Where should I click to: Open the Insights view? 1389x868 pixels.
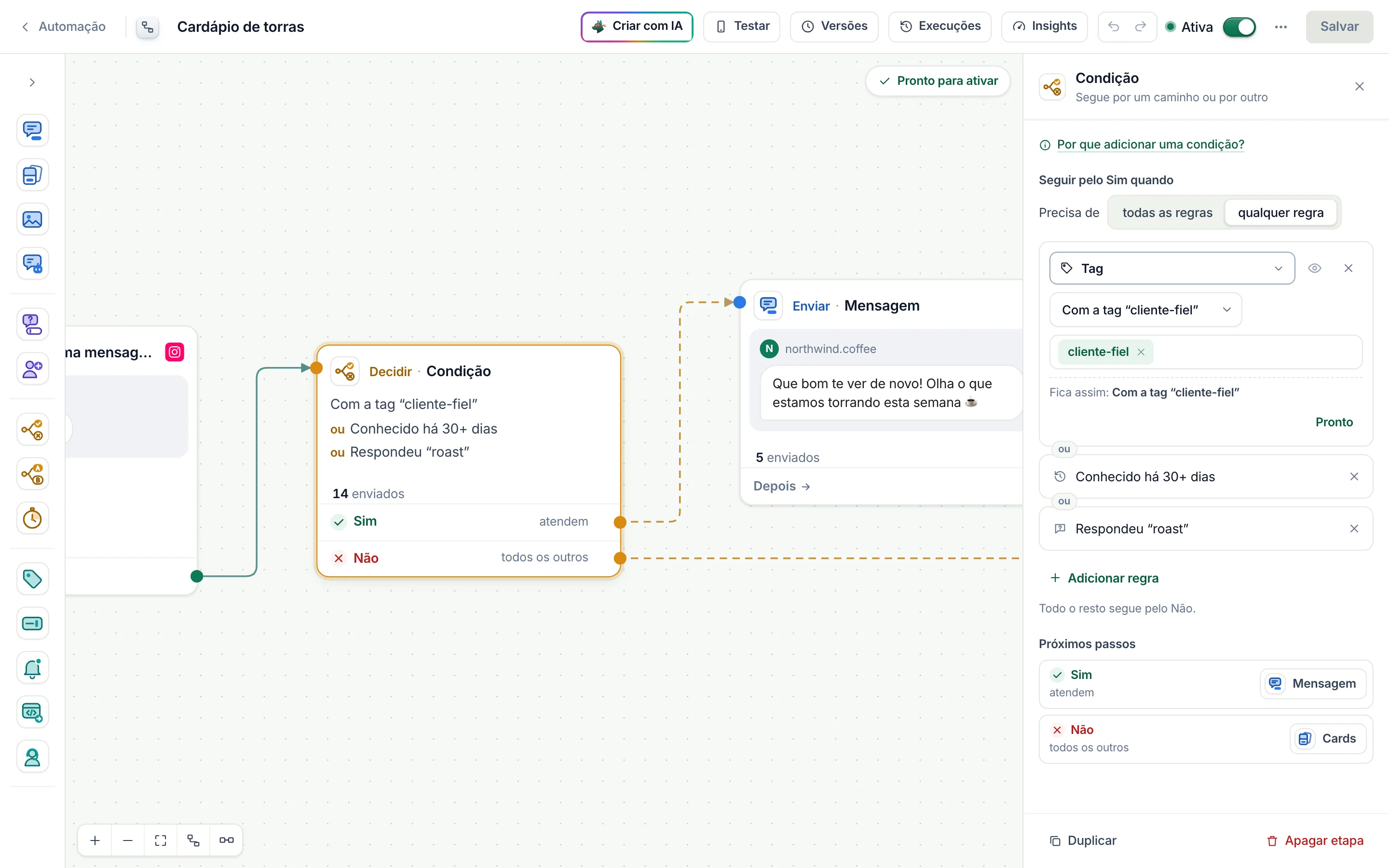point(1044,27)
